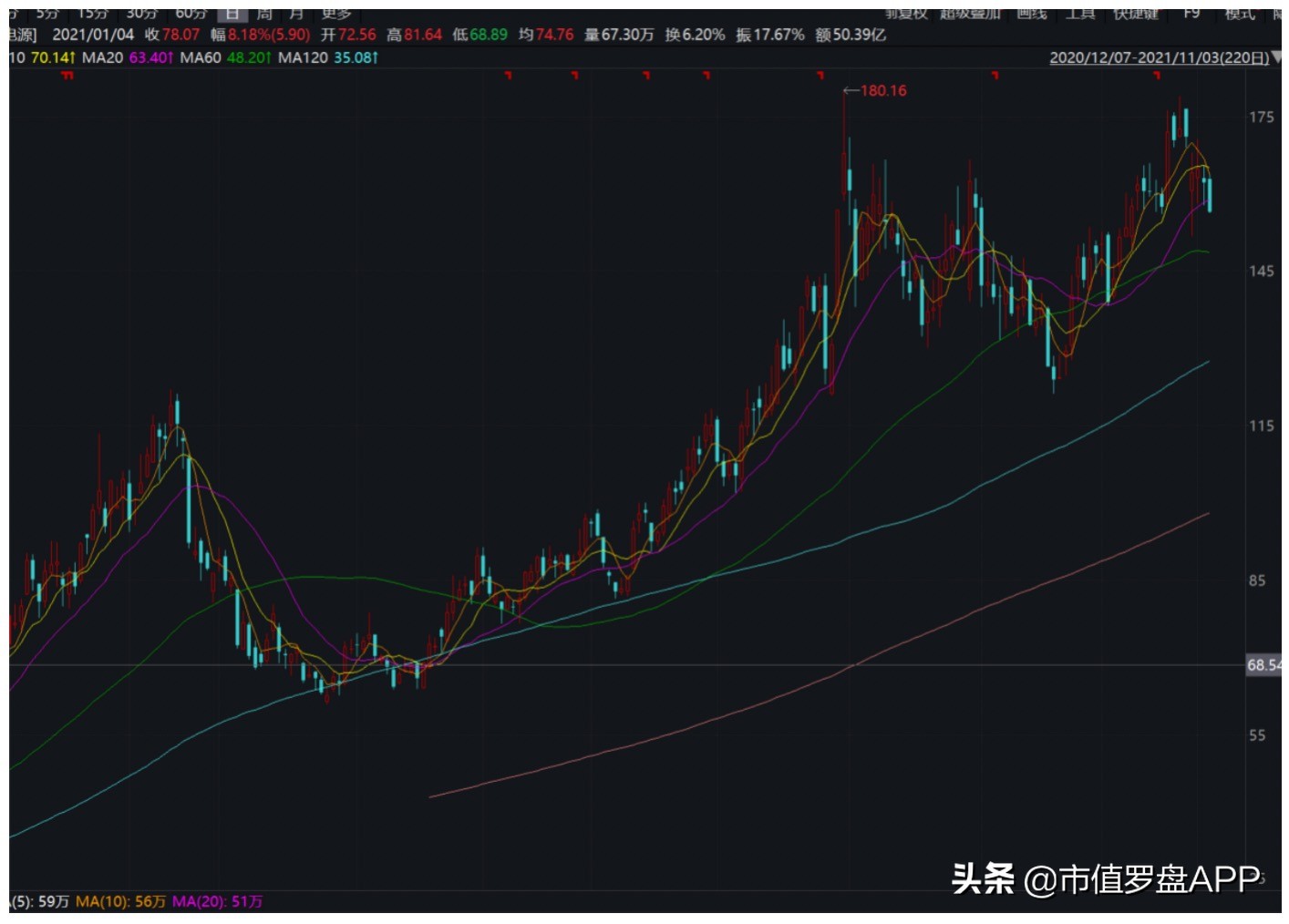Open the 工具 menu
Image resolution: width=1289 pixels, height=924 pixels.
(x=1081, y=14)
